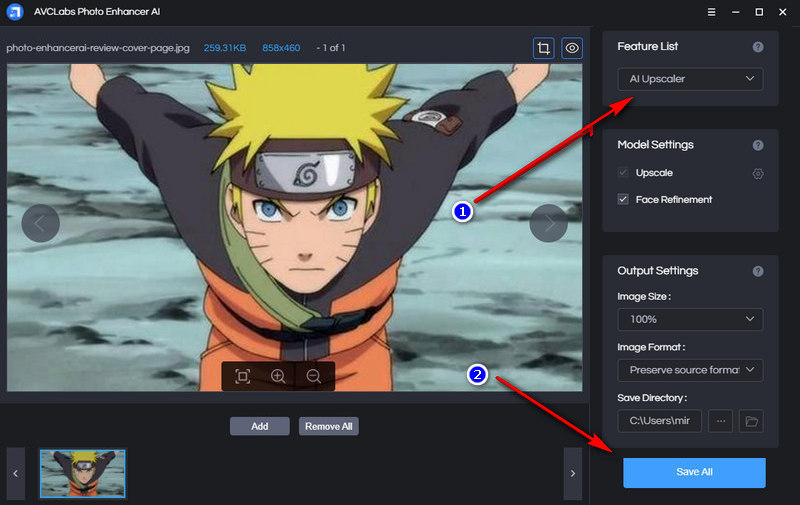Image resolution: width=800 pixels, height=505 pixels.
Task: Maximize the application window
Action: pos(759,12)
